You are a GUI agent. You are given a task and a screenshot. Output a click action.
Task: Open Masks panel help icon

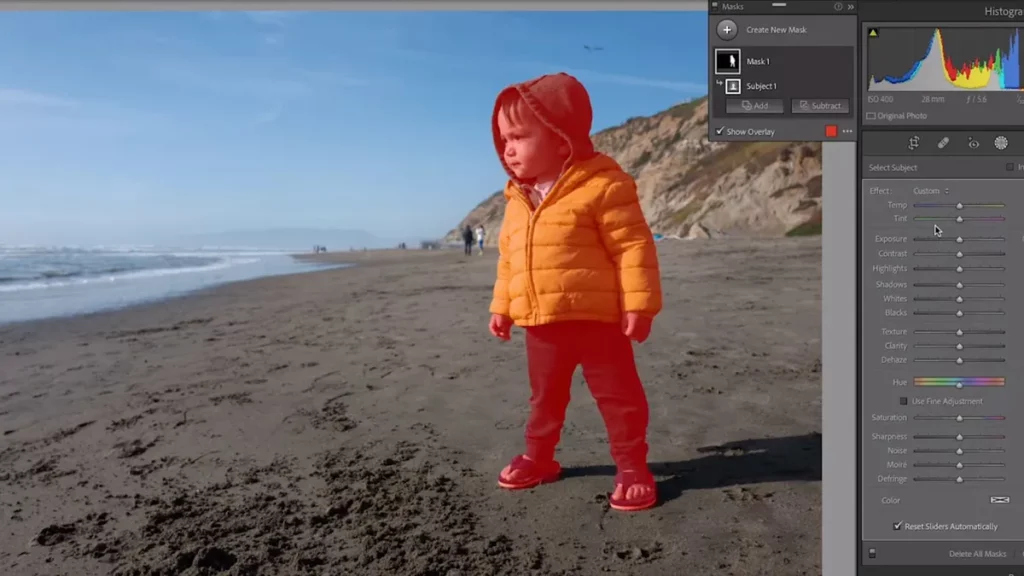point(838,7)
